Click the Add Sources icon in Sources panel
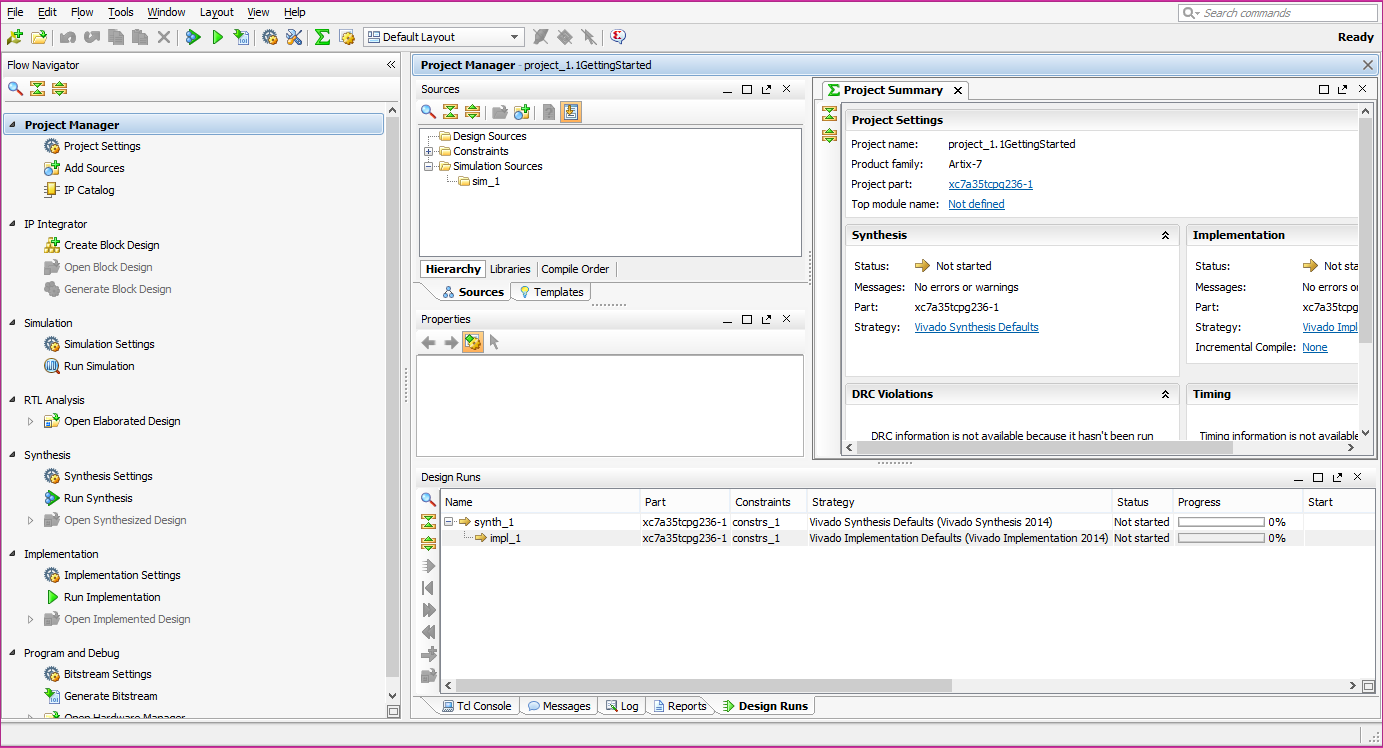 coord(521,111)
